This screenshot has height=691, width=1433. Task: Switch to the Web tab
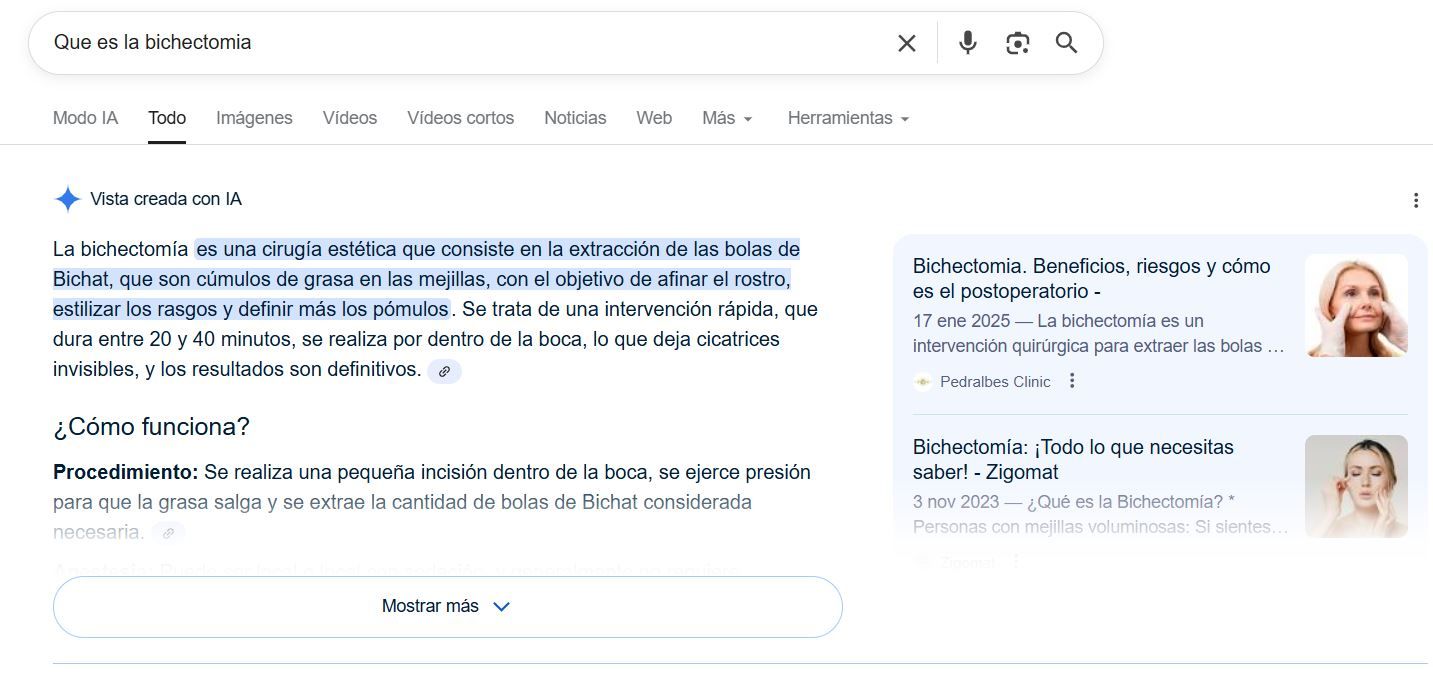point(654,118)
